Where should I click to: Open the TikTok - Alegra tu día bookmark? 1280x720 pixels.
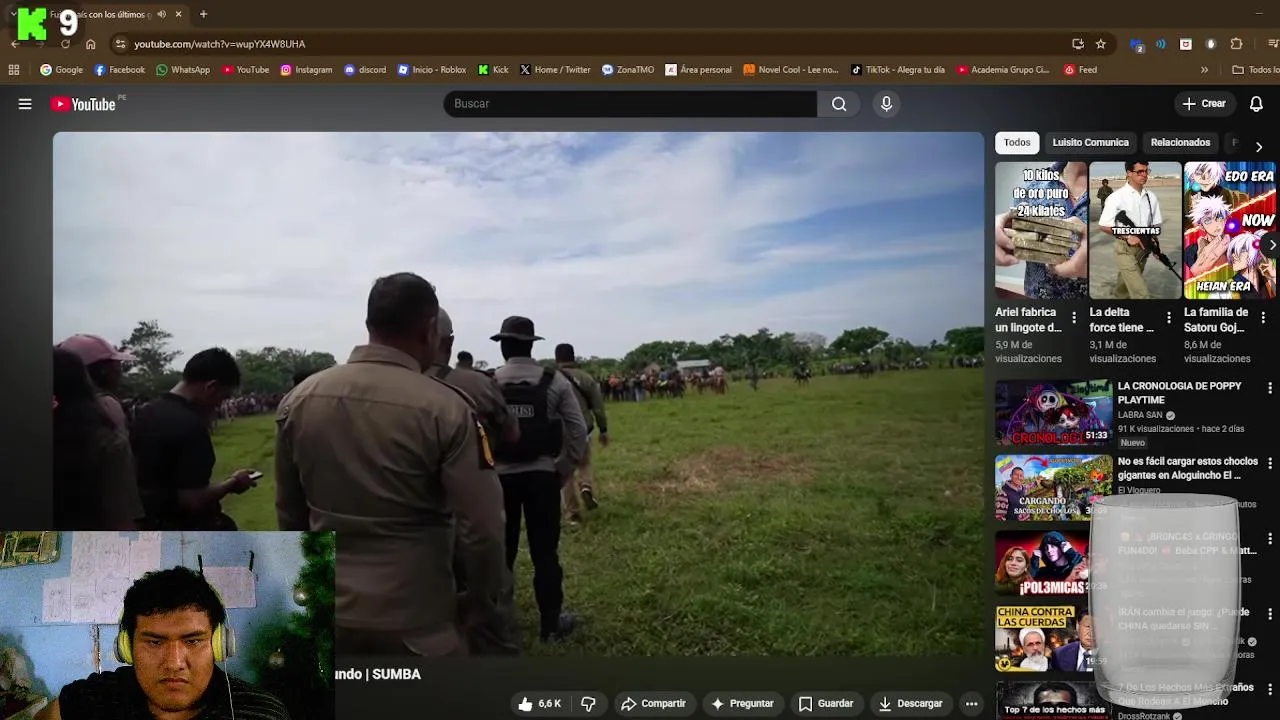[x=898, y=70]
